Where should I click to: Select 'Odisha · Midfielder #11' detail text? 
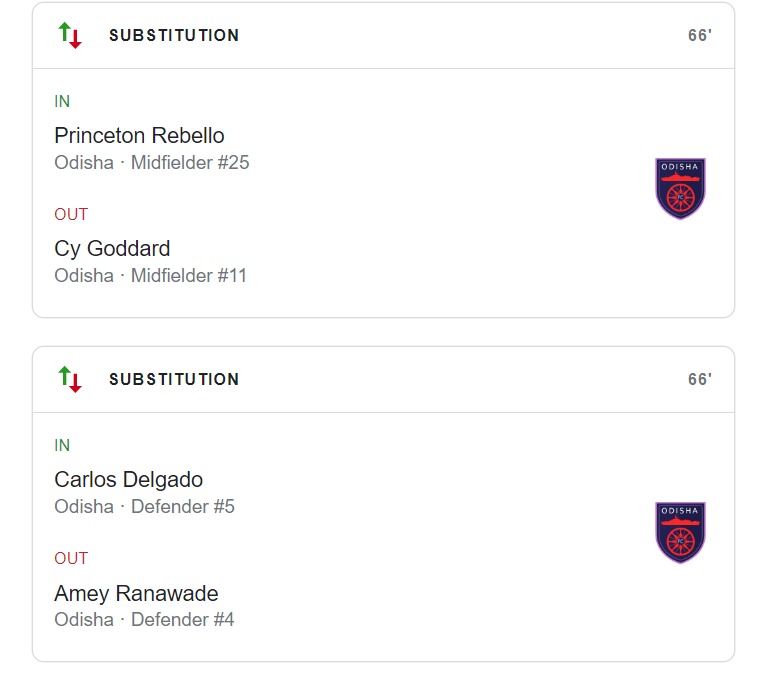tap(150, 276)
